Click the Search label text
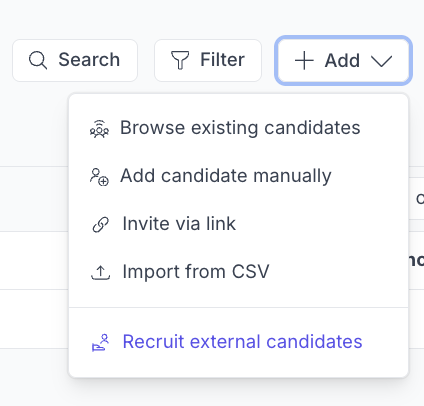Viewport: 424px width, 406px height. pyautogui.click(x=89, y=60)
